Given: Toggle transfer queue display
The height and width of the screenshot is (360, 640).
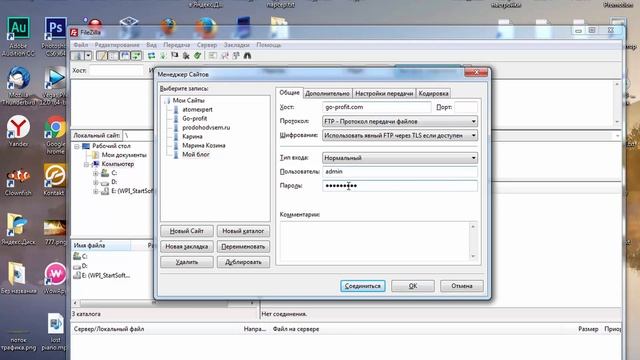Looking at the screenshot, I should (x=136, y=56).
